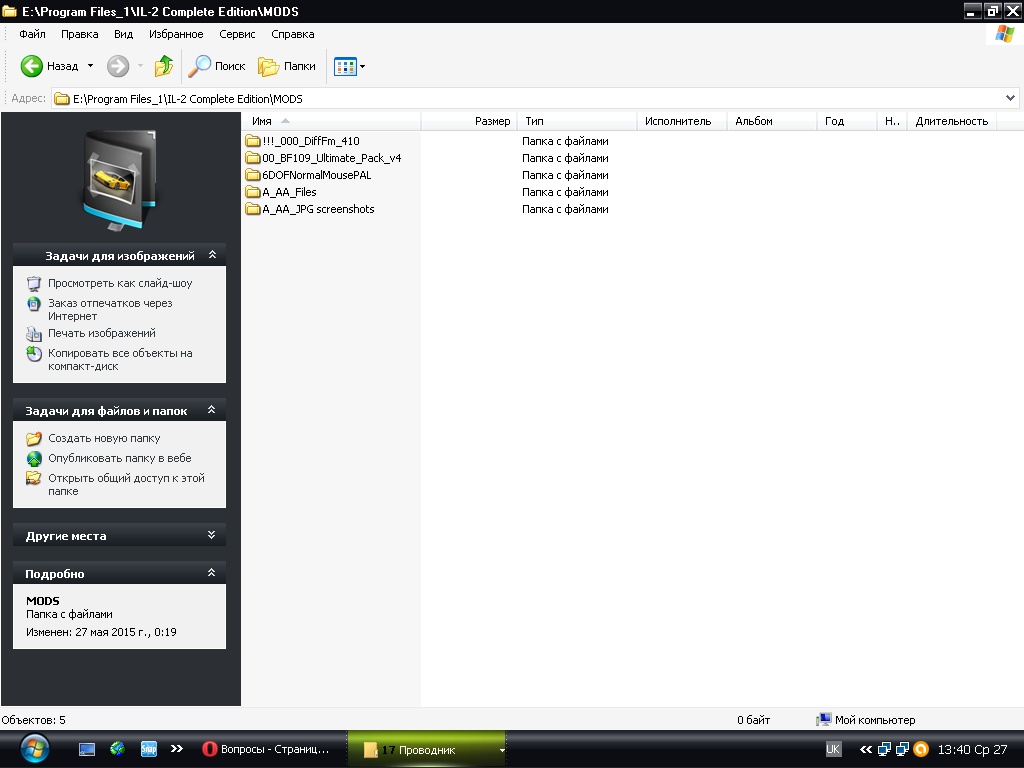The height and width of the screenshot is (768, 1024).
Task: Open the Сервис menu
Action: click(237, 34)
